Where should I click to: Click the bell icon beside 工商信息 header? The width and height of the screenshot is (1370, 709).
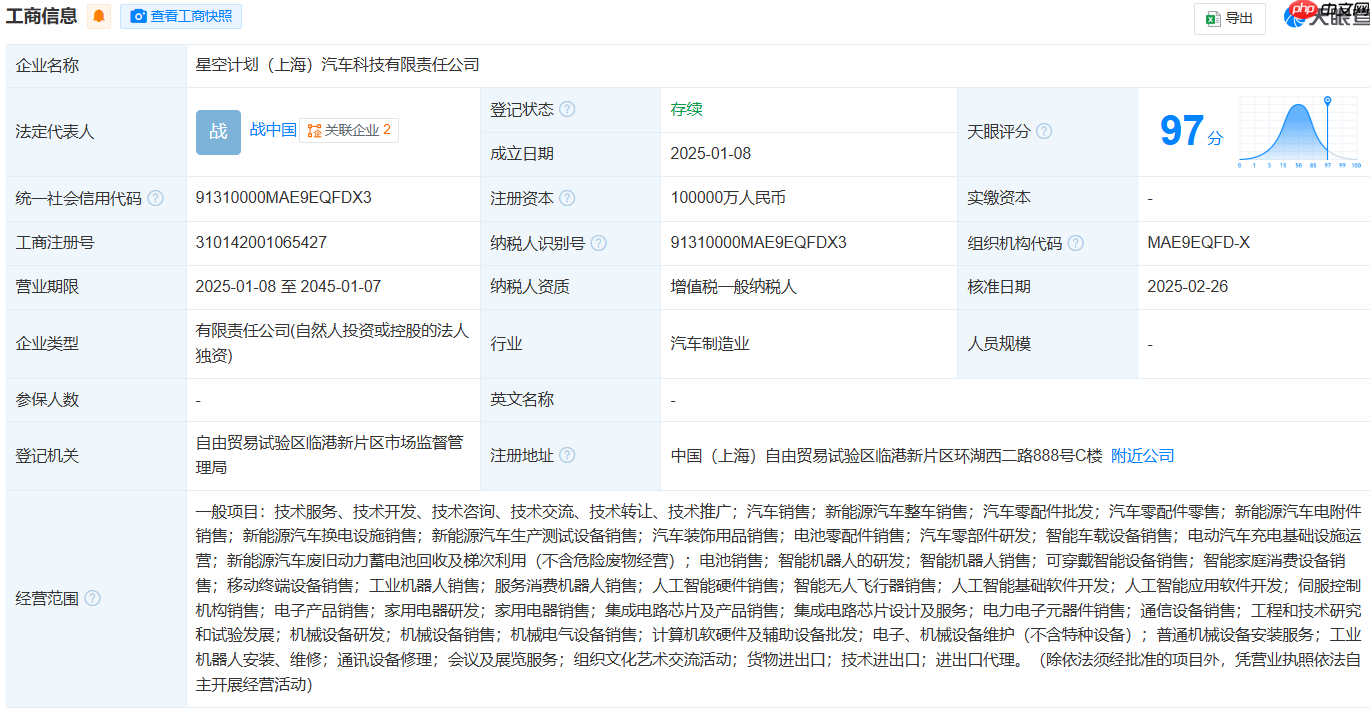97,16
